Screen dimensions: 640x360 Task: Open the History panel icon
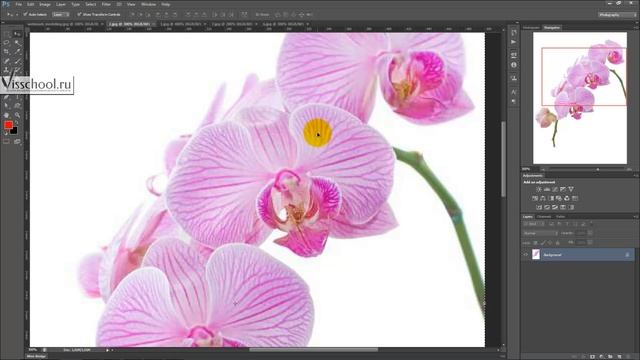click(x=513, y=33)
